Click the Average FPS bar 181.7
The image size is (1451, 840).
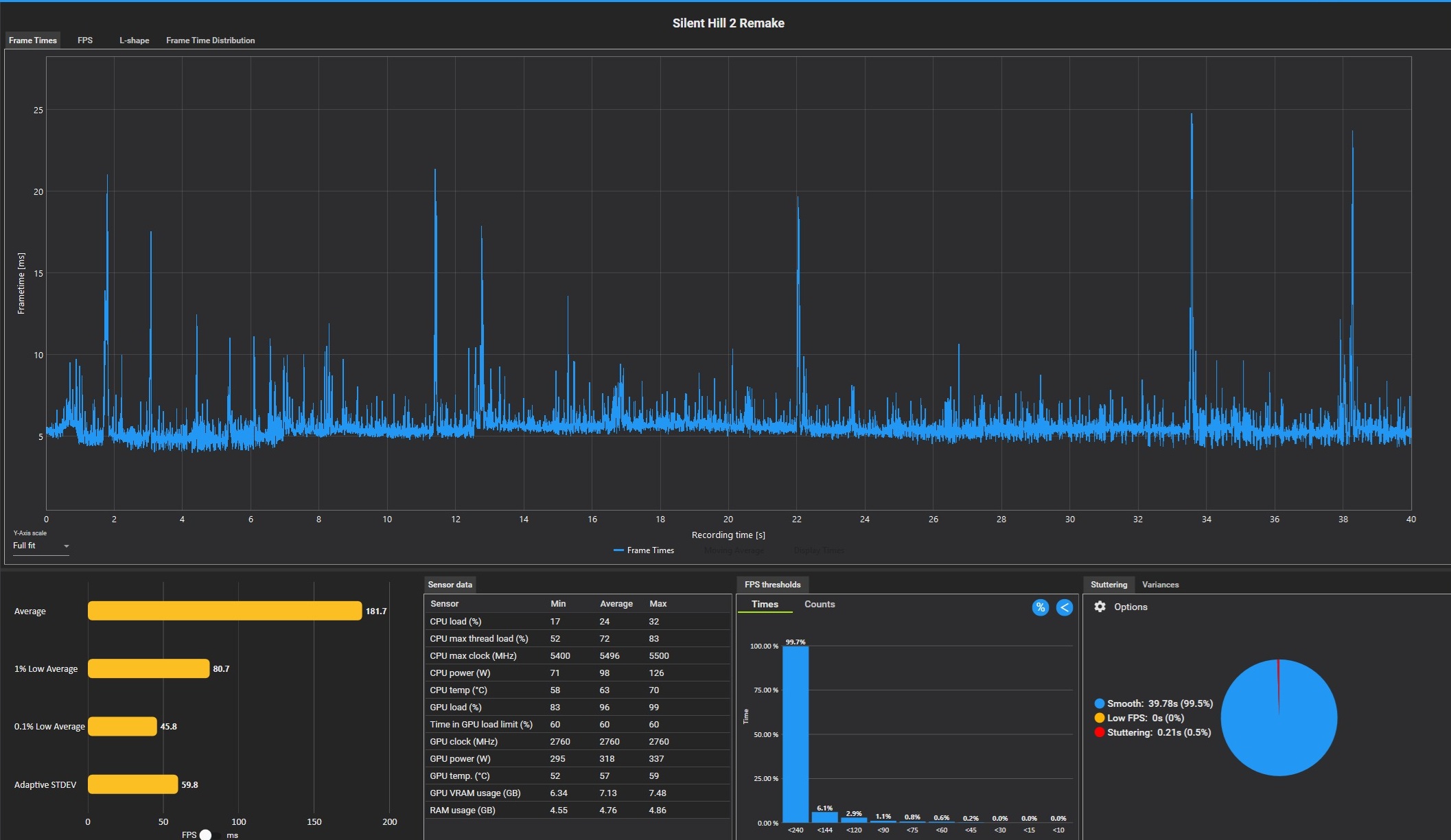[x=224, y=611]
